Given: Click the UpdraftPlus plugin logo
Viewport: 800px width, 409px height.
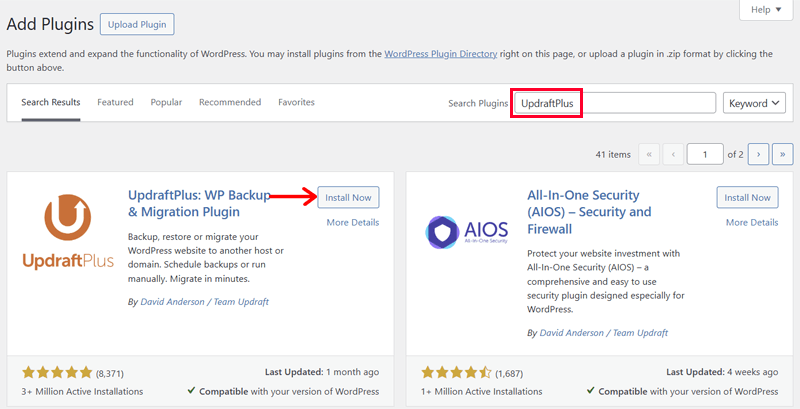Looking at the screenshot, I should tap(68, 233).
